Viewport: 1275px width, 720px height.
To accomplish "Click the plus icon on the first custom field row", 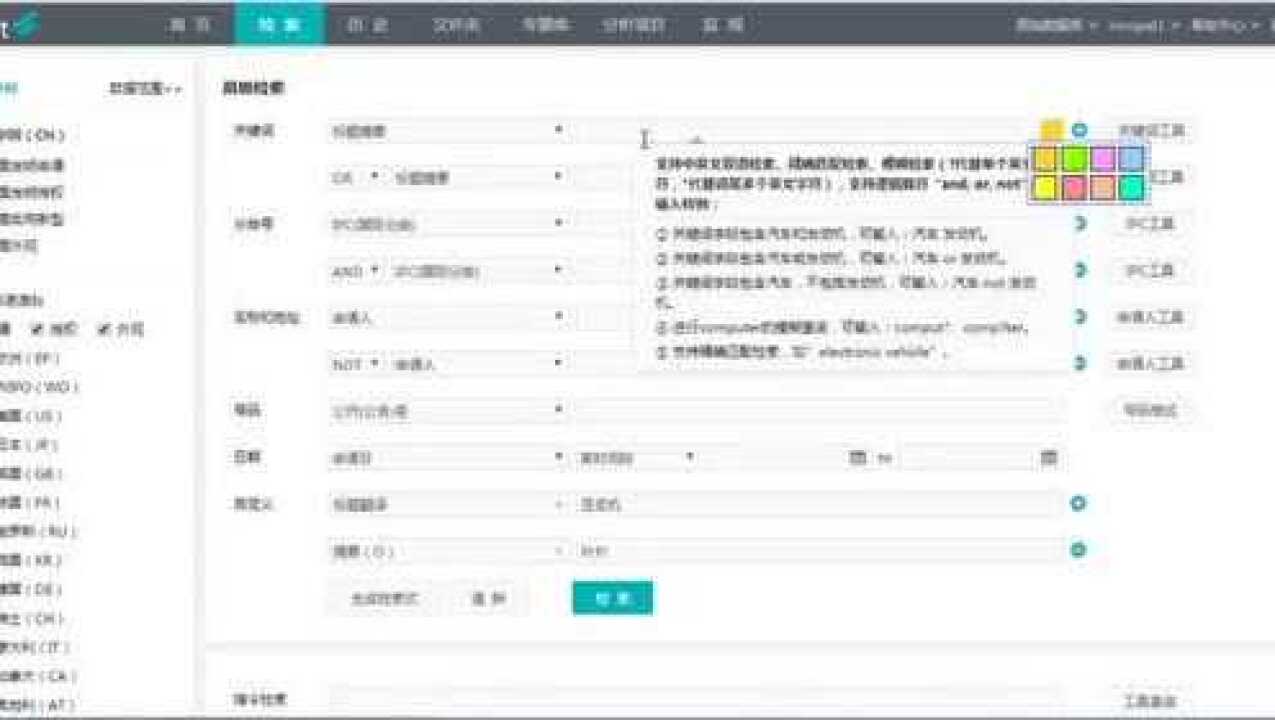I will 1078,503.
